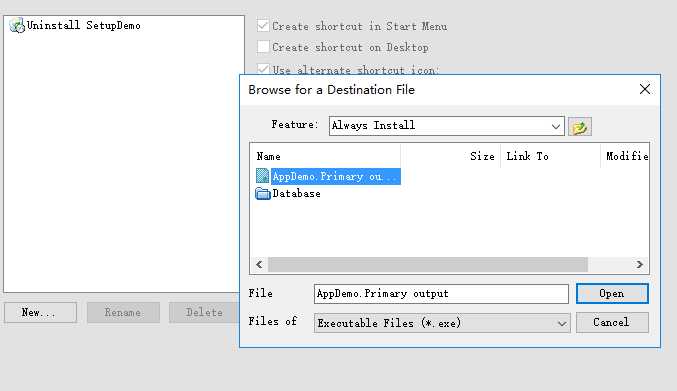Toggle Use alternate shortcut icon checkbox
The width and height of the screenshot is (677, 391).
point(263,69)
